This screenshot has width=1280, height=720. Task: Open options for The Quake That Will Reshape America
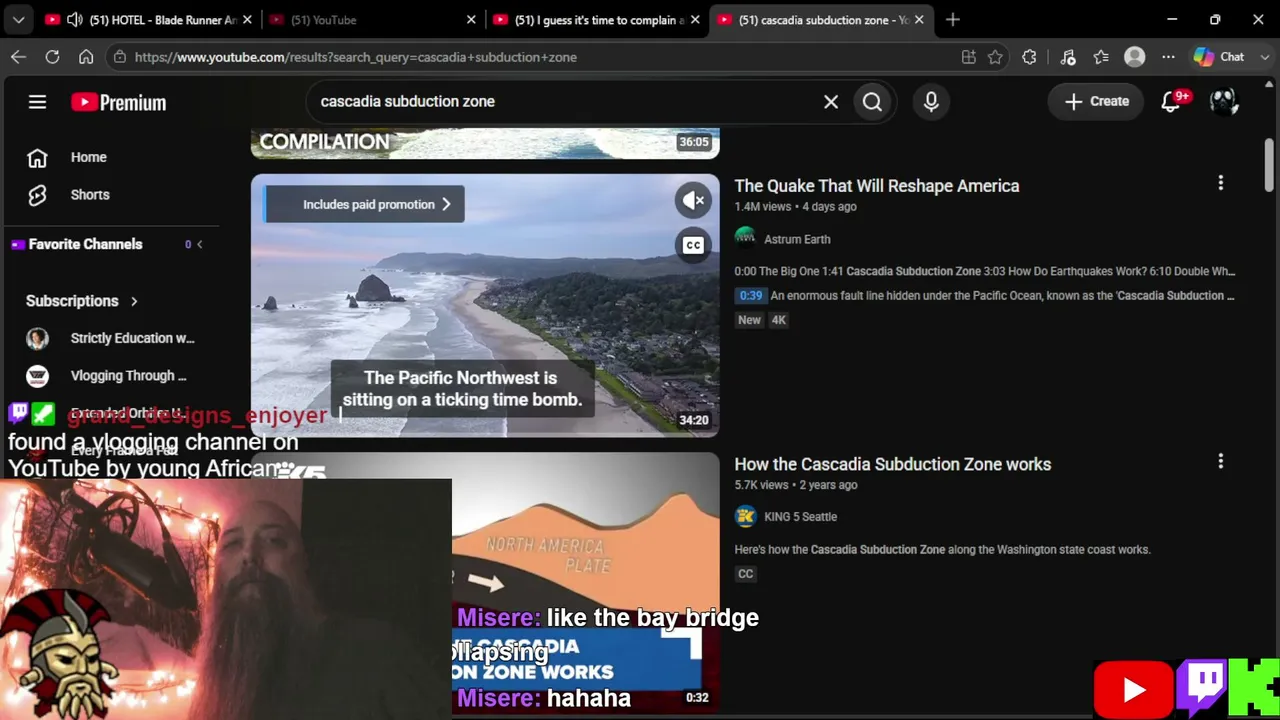click(x=1220, y=183)
